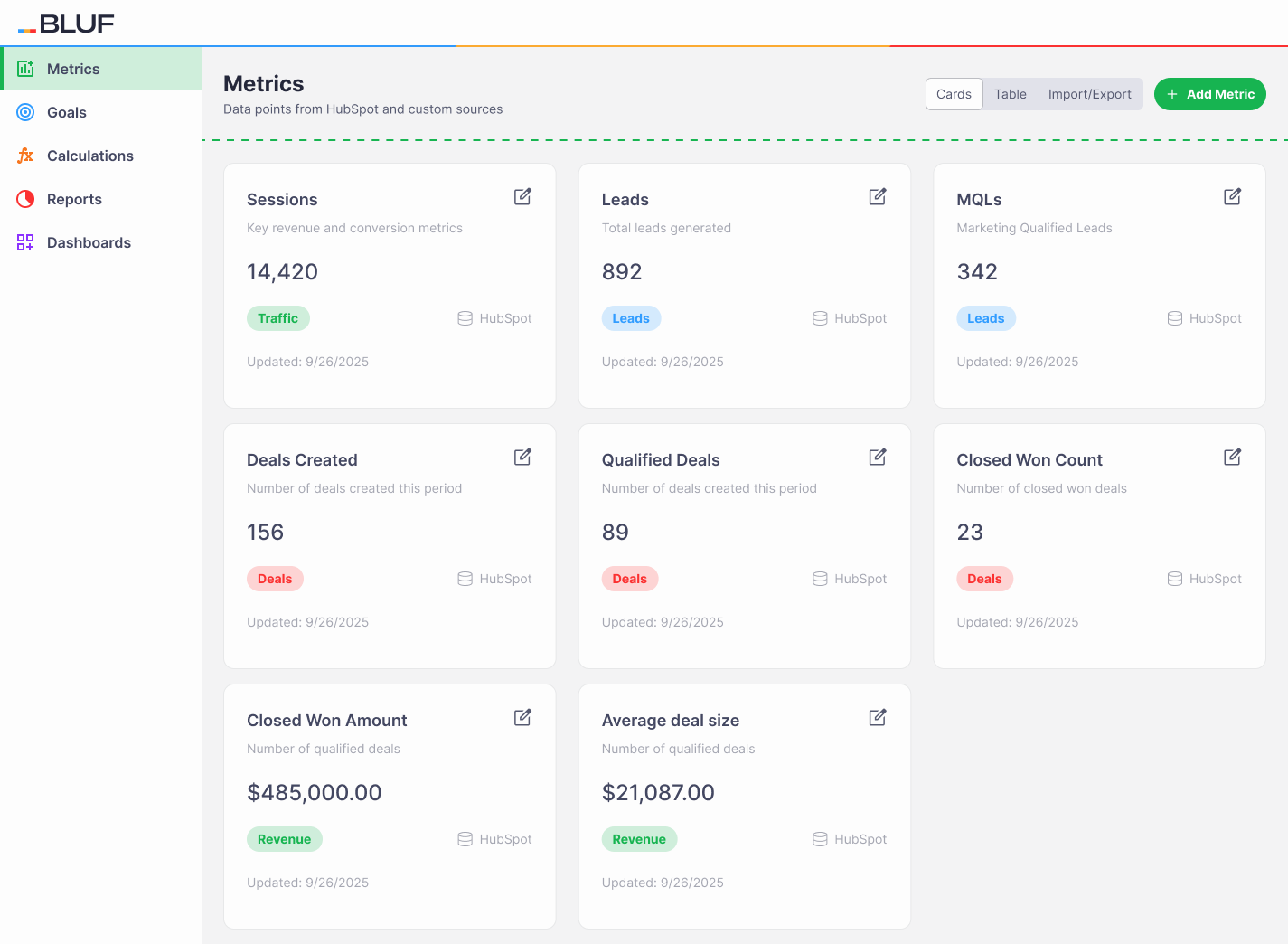The width and height of the screenshot is (1288, 944).
Task: Click the Closed Won Count card title
Action: point(1029,460)
